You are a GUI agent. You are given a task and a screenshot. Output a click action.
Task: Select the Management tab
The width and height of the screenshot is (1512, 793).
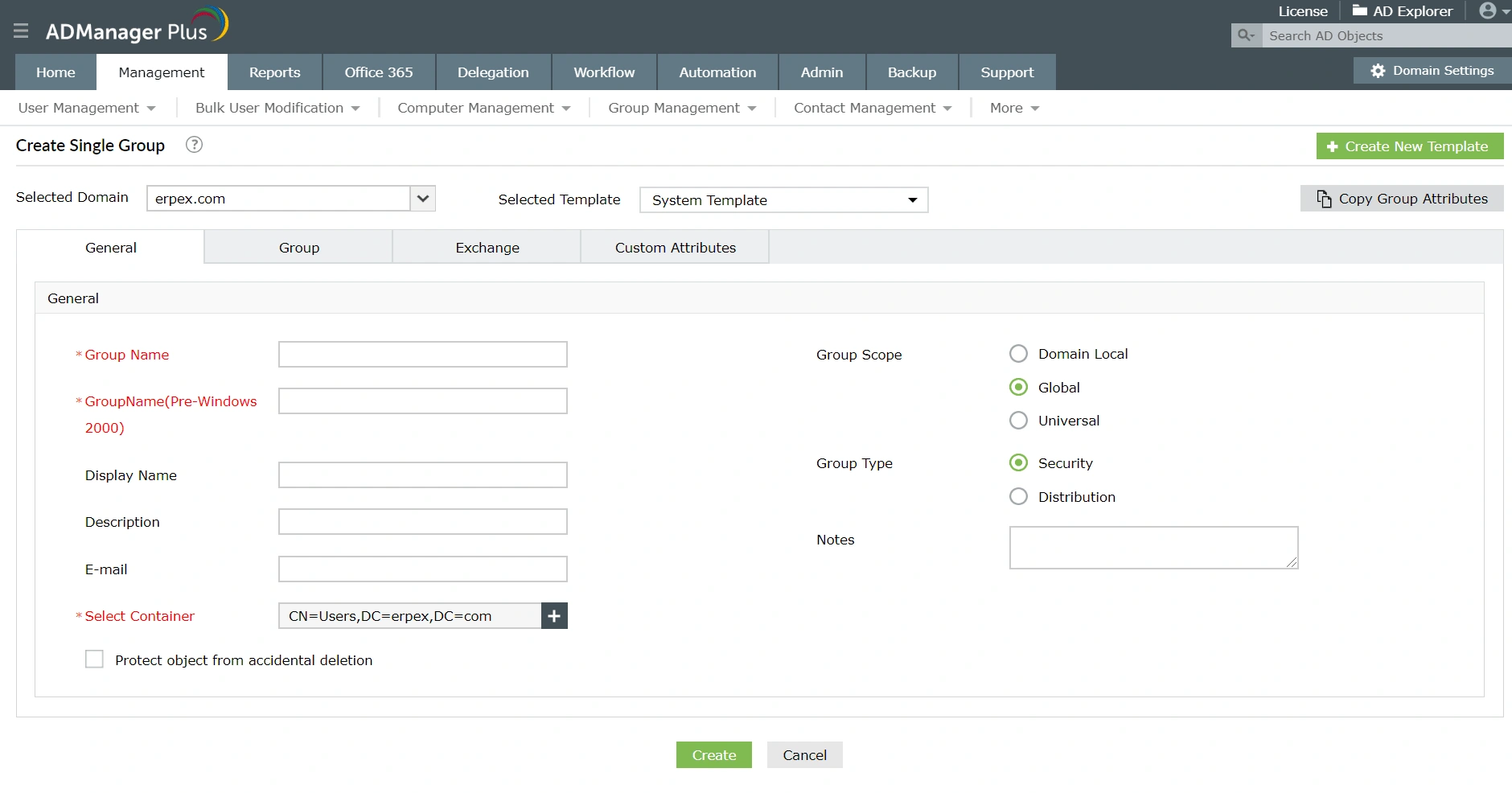(x=162, y=72)
